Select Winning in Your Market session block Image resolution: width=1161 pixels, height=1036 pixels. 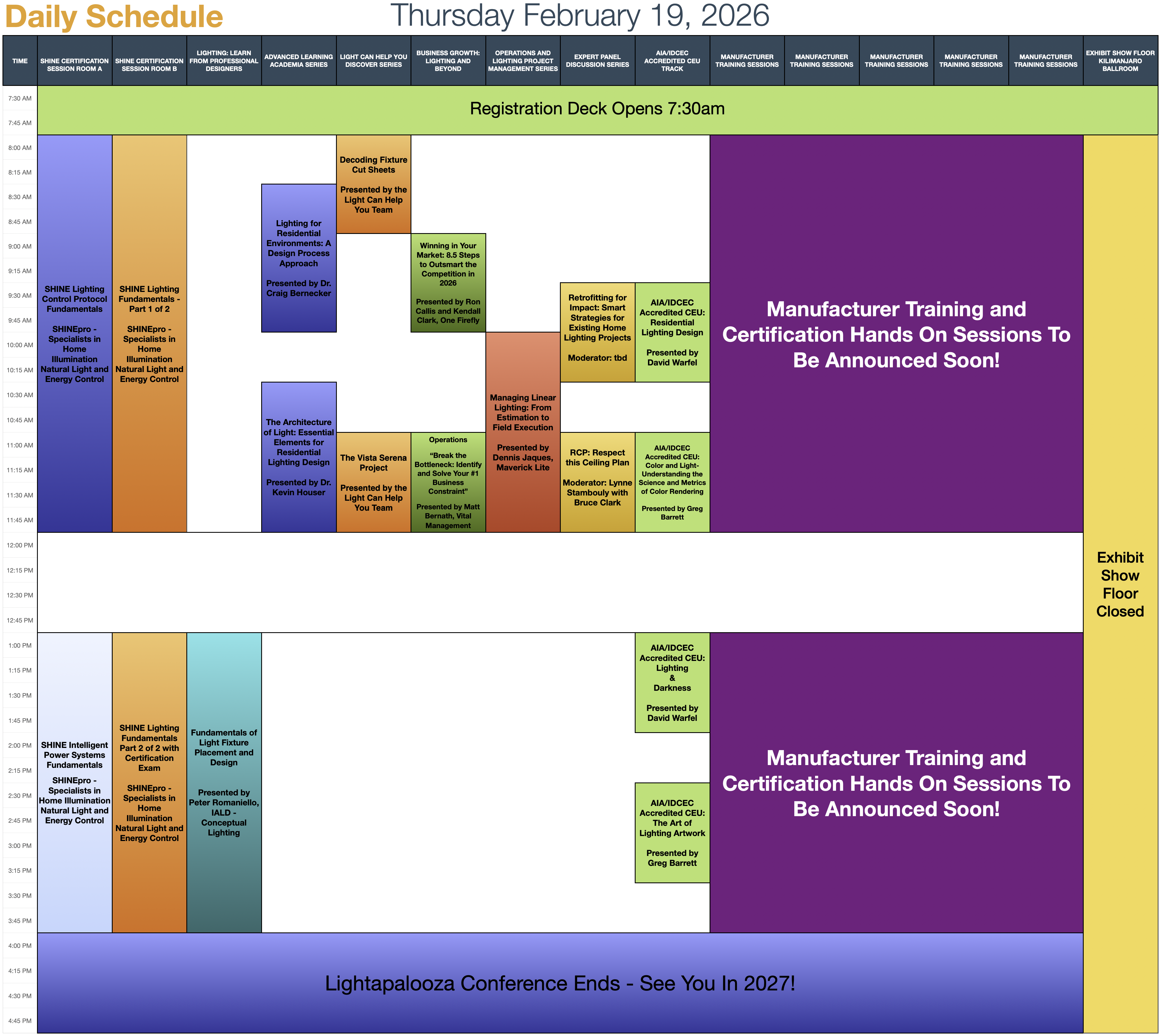pyautogui.click(x=448, y=282)
